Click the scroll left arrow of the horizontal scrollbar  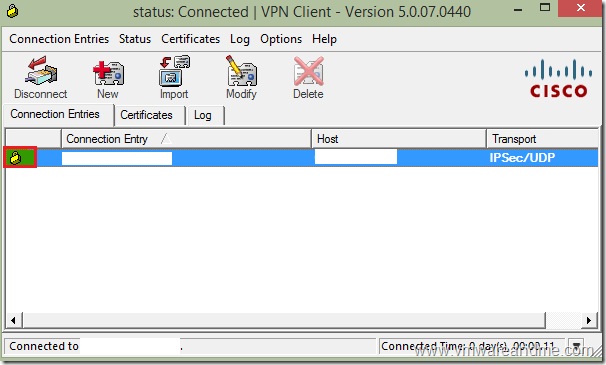(x=14, y=320)
